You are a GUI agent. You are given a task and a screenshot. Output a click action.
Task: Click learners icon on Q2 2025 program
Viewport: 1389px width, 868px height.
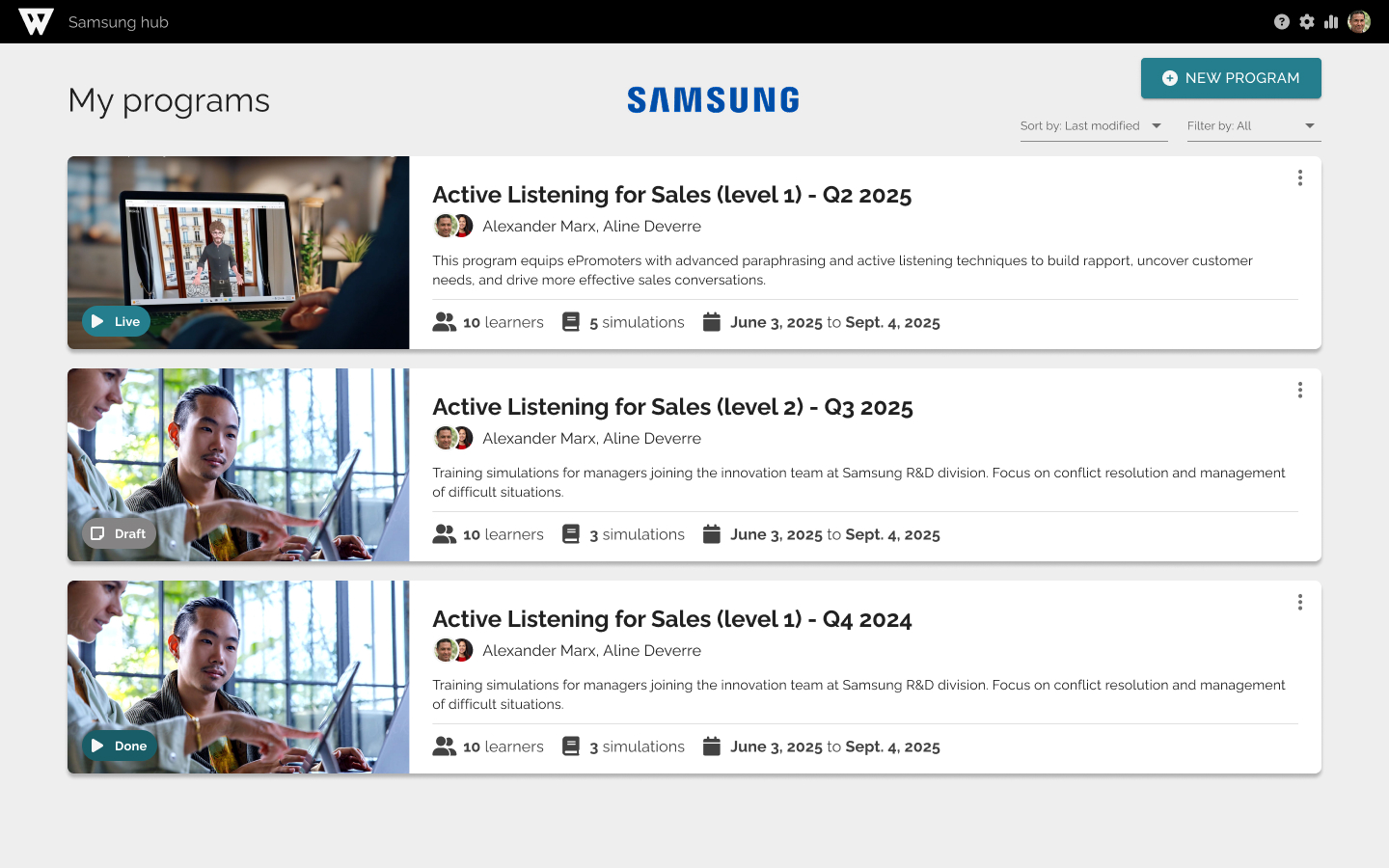point(444,322)
